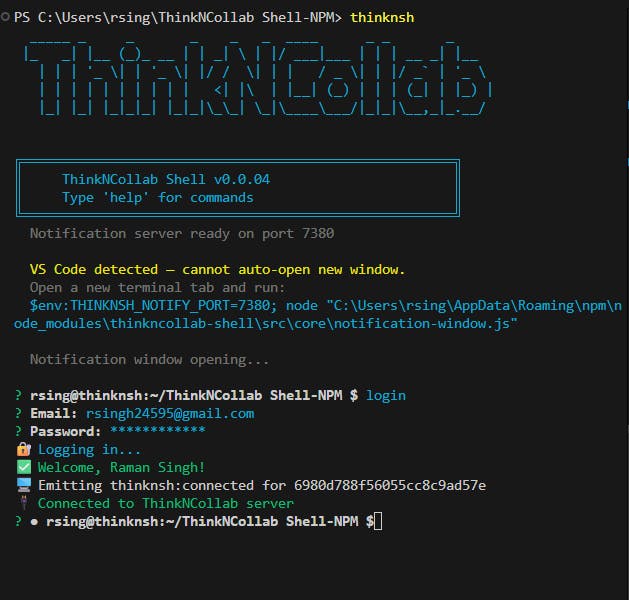The height and width of the screenshot is (600, 629).
Task: Click 'Logging in...' text
Action: pyautogui.click(x=89, y=450)
